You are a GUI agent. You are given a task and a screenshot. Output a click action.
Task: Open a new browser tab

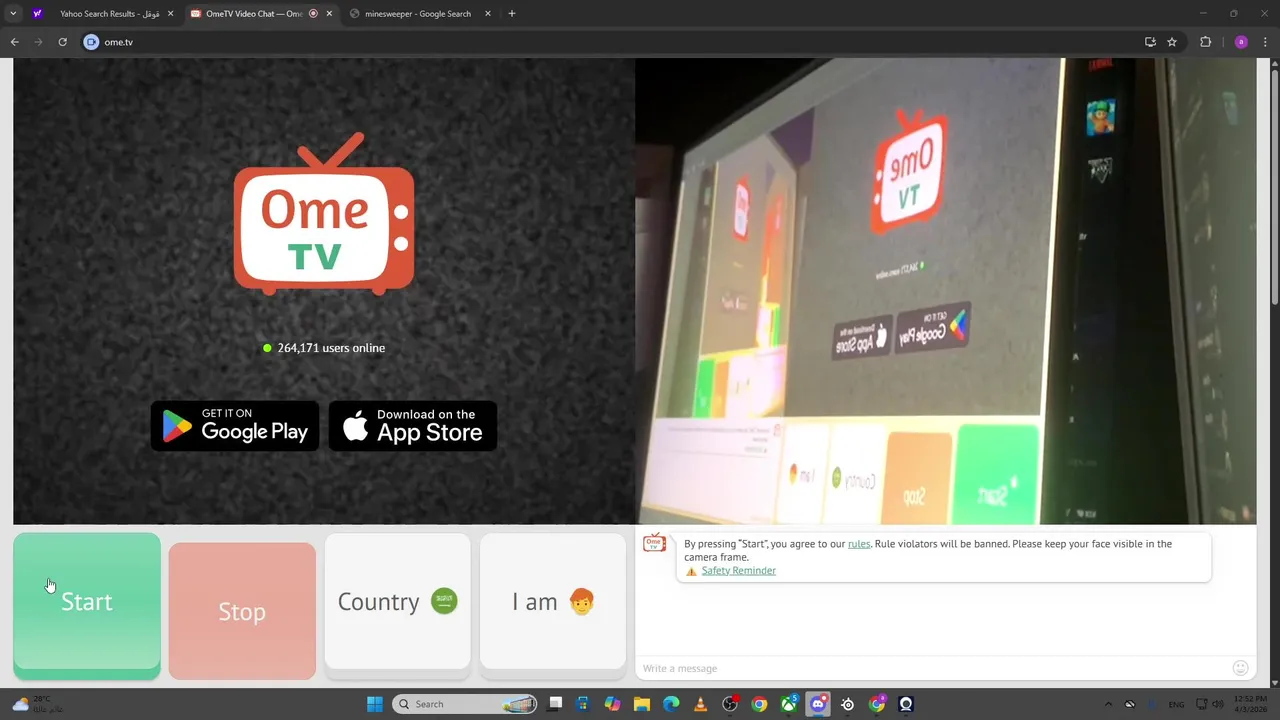coord(512,14)
